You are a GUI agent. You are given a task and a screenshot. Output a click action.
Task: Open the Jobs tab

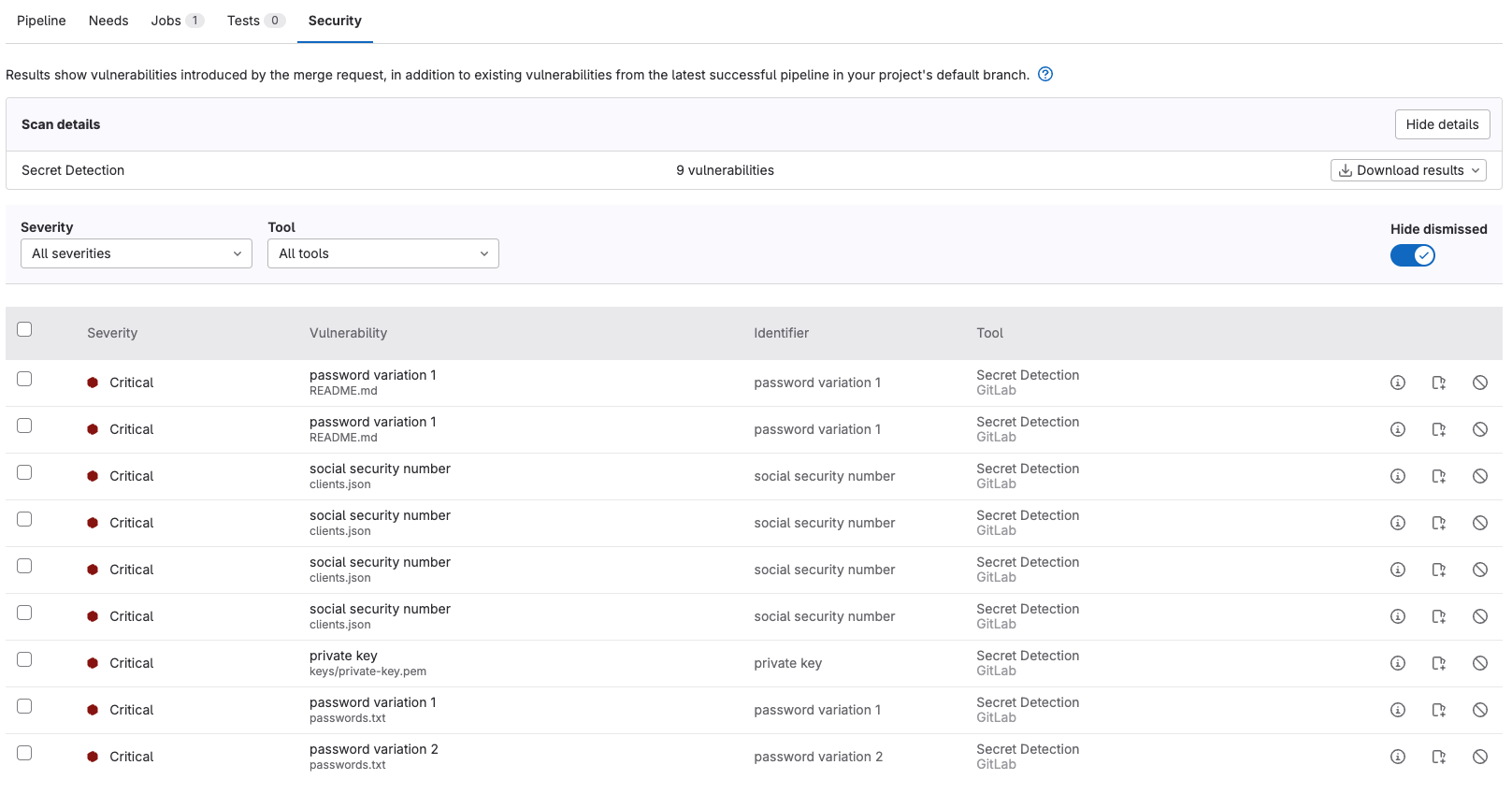click(177, 21)
